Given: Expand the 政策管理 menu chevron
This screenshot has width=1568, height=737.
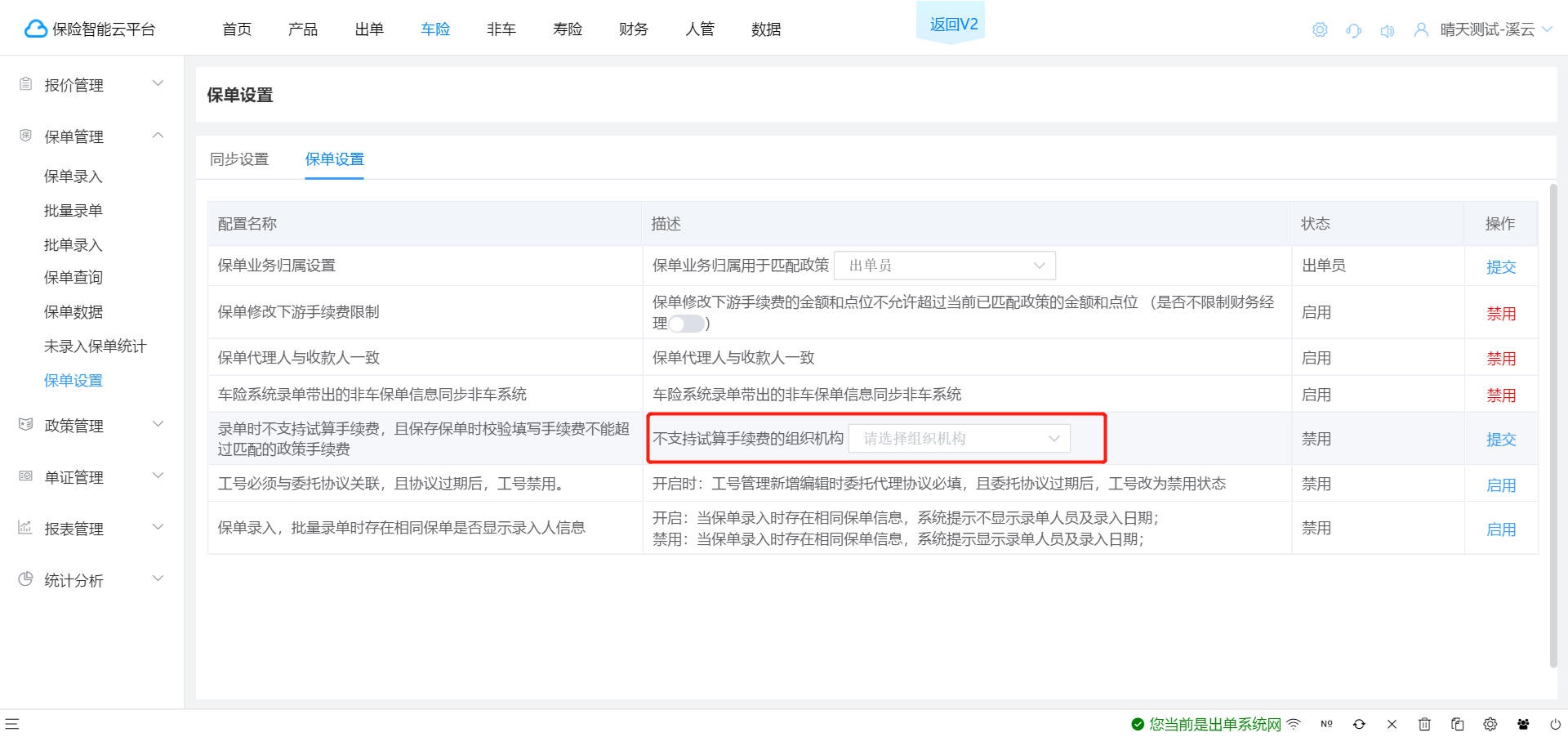Looking at the screenshot, I should tap(158, 424).
